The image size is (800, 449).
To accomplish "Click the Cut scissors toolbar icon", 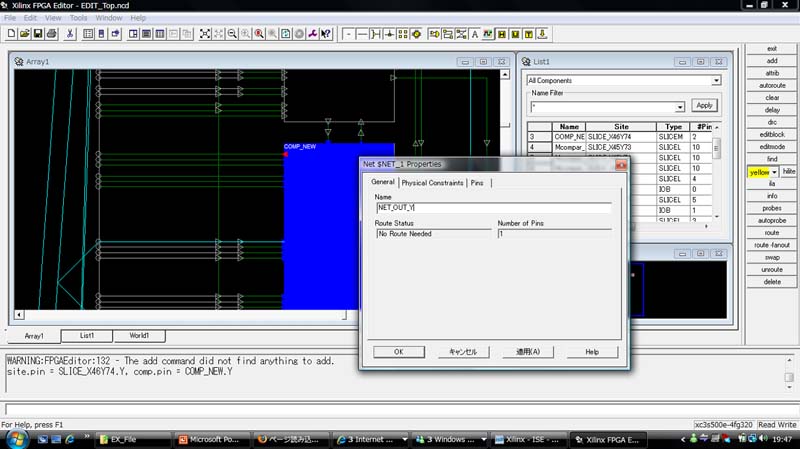I will pyautogui.click(x=70, y=34).
